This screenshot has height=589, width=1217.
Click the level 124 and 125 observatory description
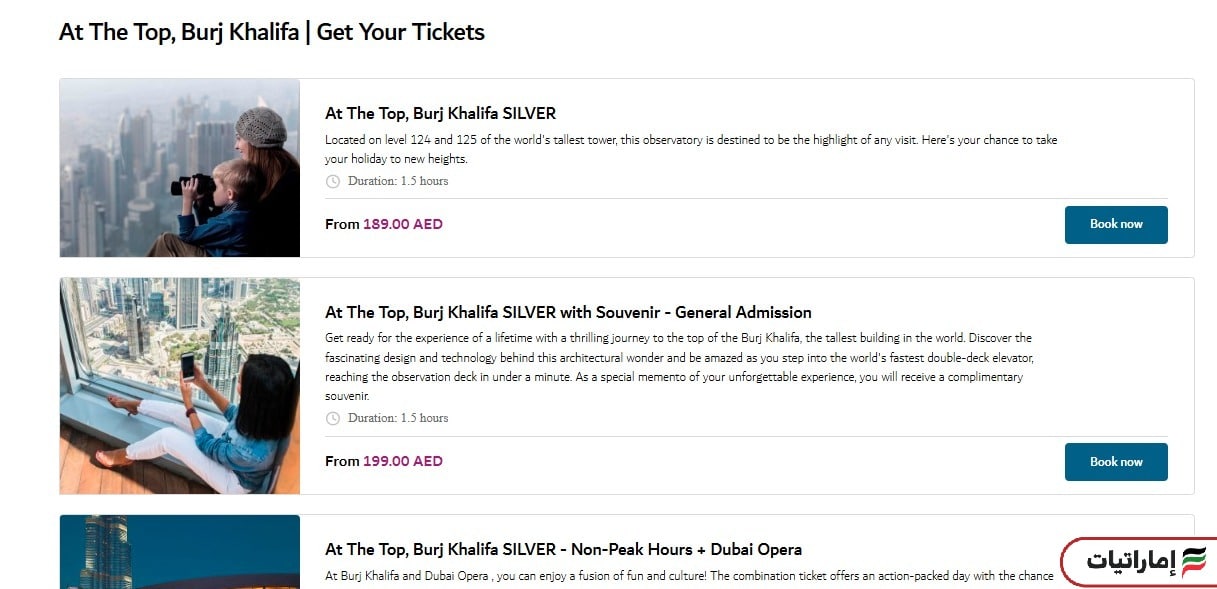click(690, 149)
